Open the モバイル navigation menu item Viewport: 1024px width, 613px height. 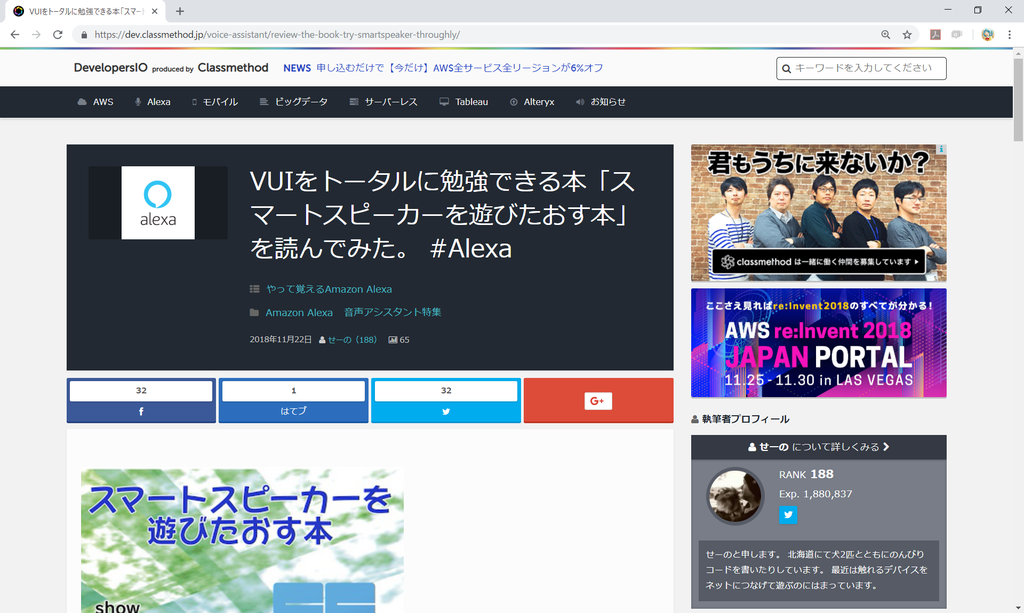(214, 102)
